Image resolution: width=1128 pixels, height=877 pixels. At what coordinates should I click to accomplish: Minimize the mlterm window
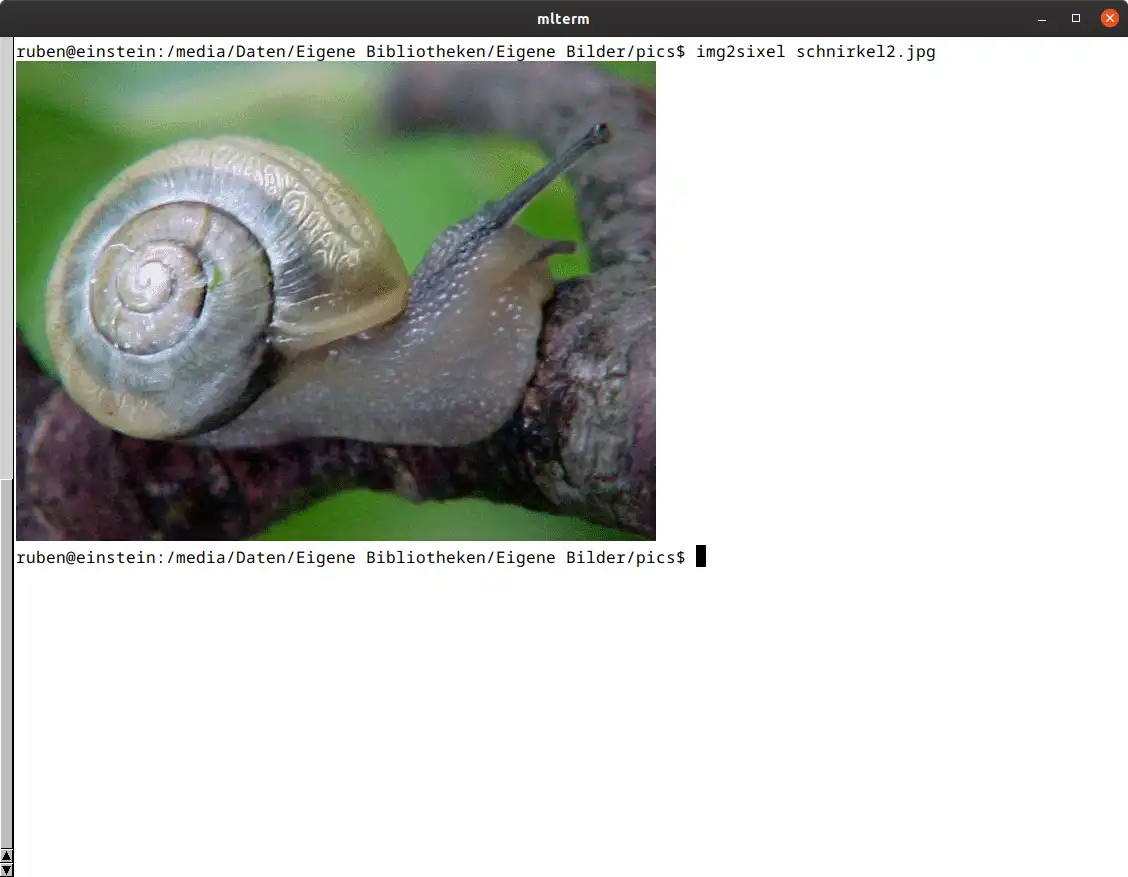click(1042, 19)
